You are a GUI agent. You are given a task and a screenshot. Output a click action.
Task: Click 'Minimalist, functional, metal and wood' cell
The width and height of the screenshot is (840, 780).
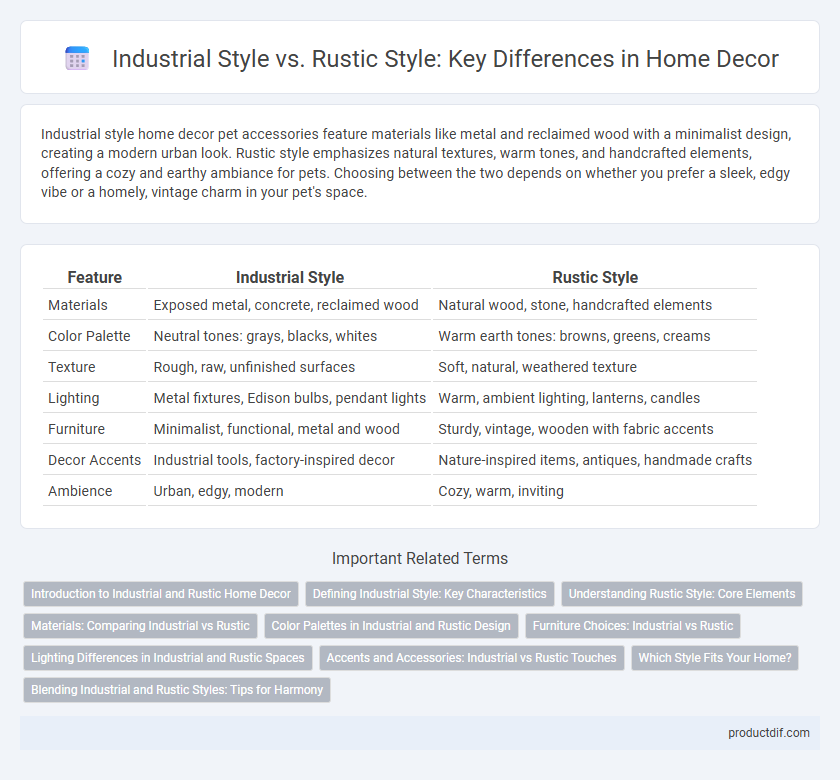pos(289,429)
